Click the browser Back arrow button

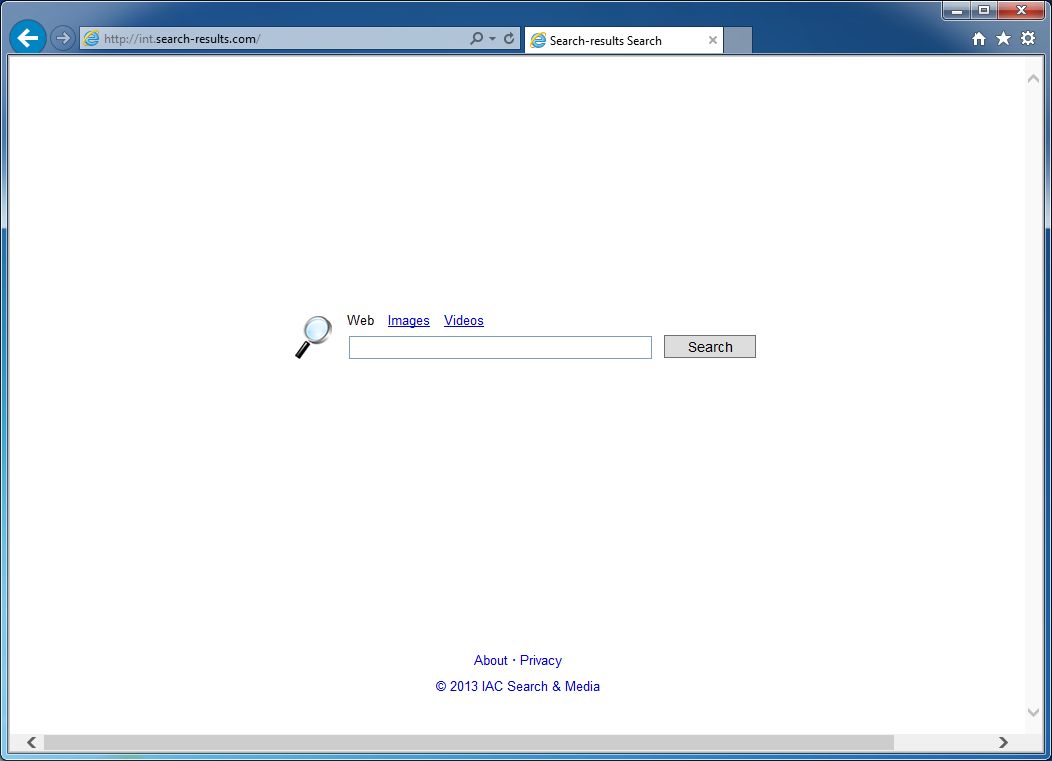28,38
